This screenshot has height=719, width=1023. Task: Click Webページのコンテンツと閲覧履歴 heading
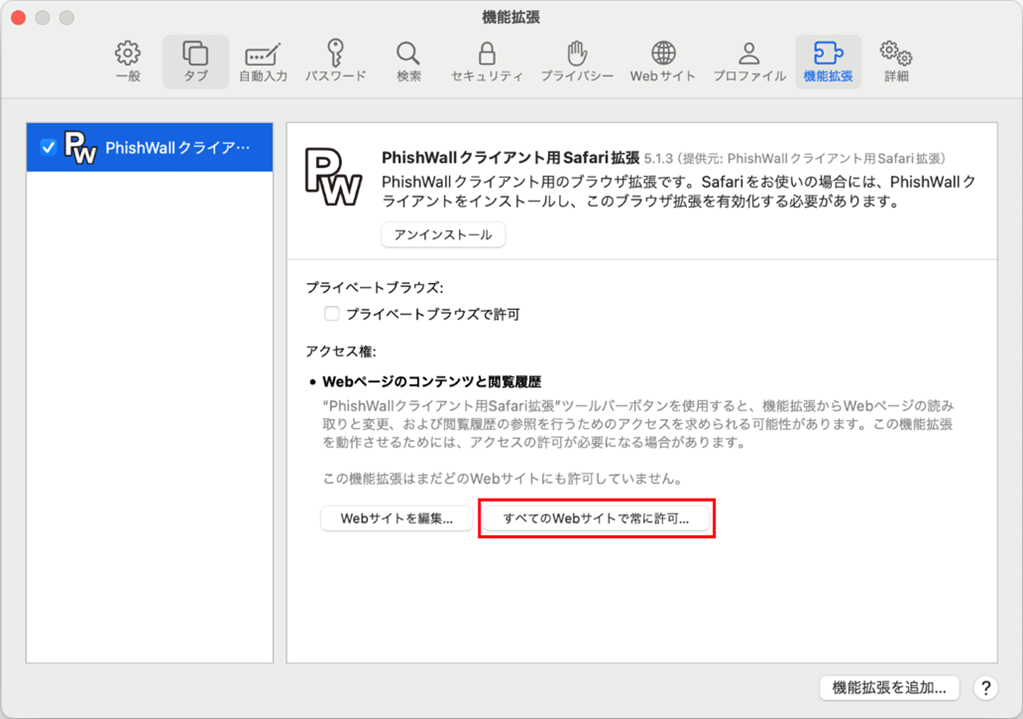coord(432,382)
